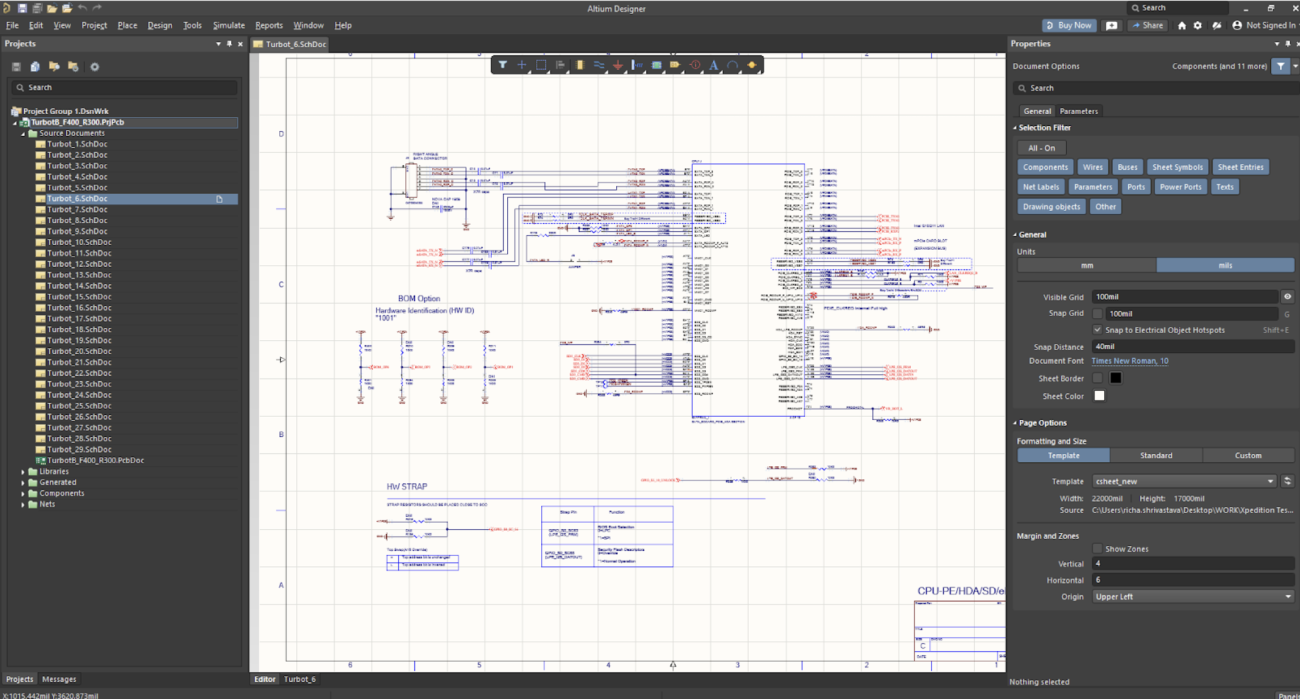The width and height of the screenshot is (1300, 699).
Task: Open the Times New Roman, 10 font link
Action: tap(1129, 361)
